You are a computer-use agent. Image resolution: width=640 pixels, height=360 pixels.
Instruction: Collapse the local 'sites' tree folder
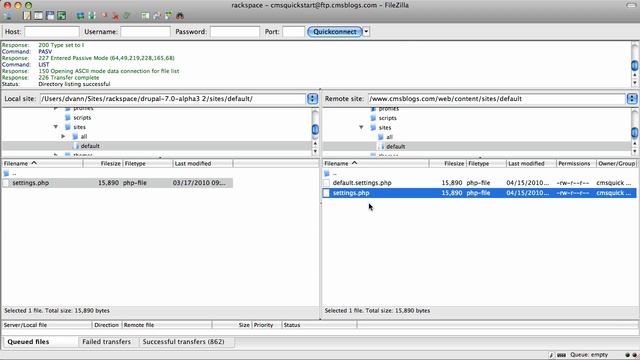pos(56,127)
